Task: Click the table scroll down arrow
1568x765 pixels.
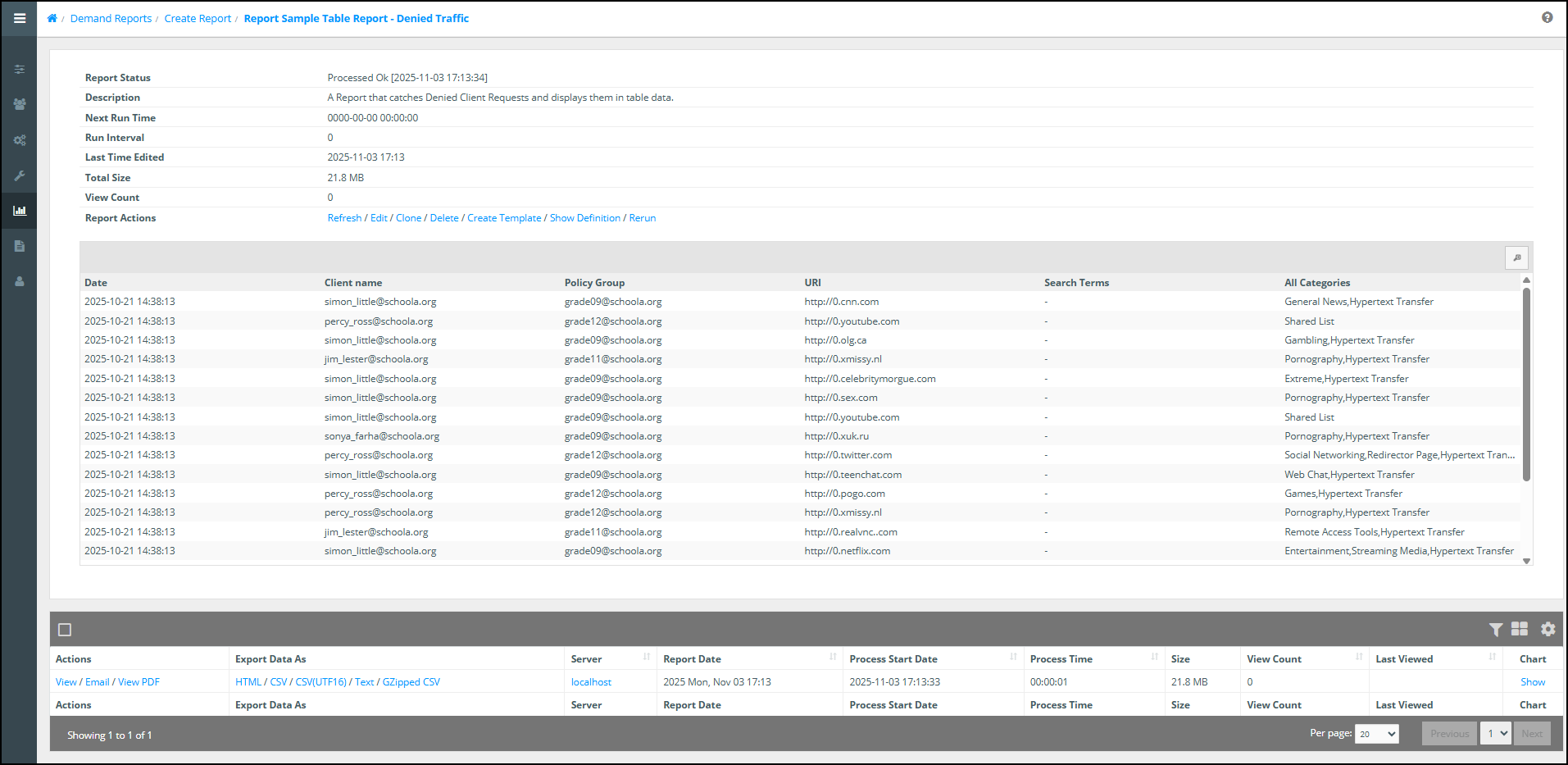Action: tap(1526, 561)
